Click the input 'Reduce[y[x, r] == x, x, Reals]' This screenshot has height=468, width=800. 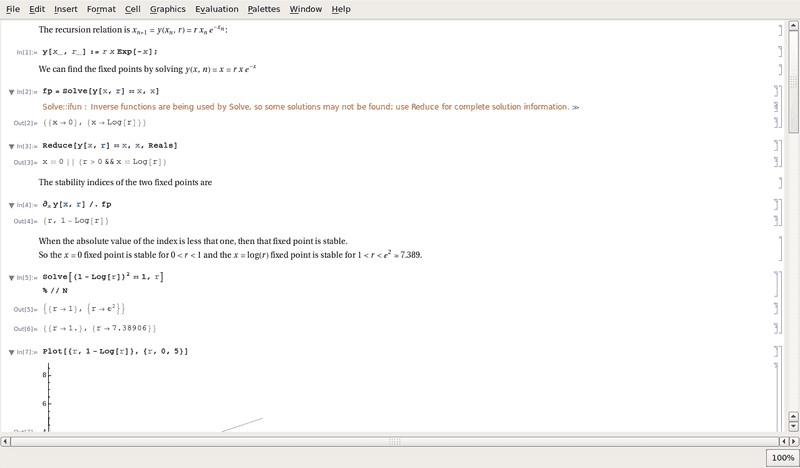(x=110, y=146)
